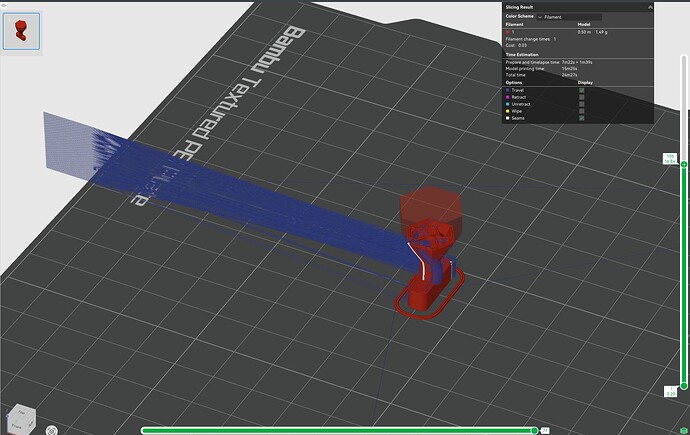This screenshot has height=435, width=690.
Task: Click the horizontal slider value label 77
Action: pos(545,431)
